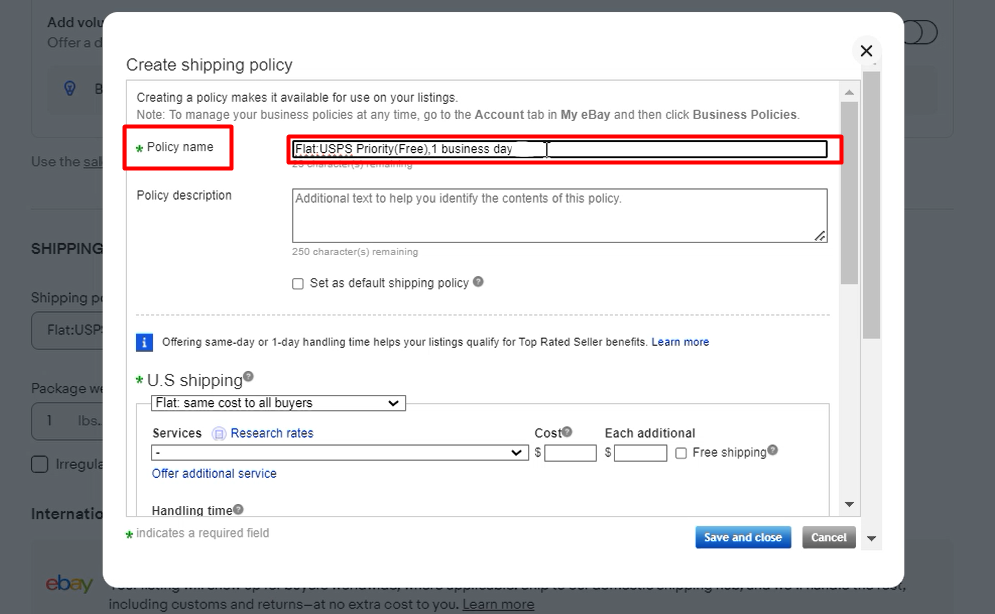
Task: Open help icon beside default shipping policy
Action: pyautogui.click(x=478, y=282)
